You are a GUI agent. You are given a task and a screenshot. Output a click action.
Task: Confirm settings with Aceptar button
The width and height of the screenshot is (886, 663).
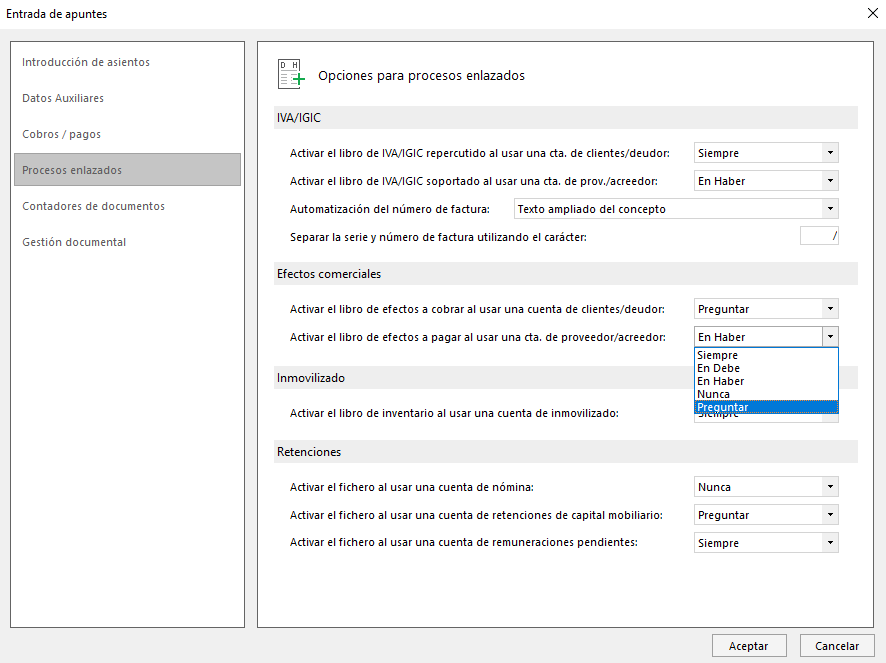click(749, 645)
